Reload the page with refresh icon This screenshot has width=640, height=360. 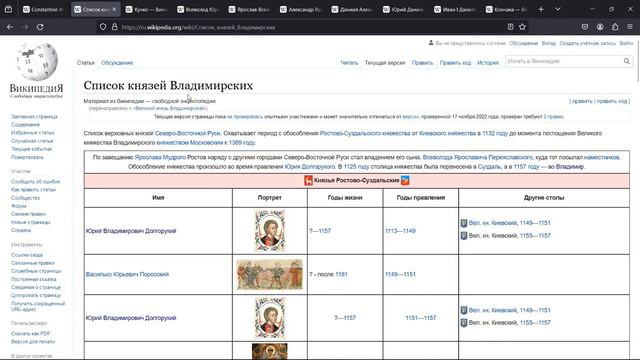pos(40,27)
